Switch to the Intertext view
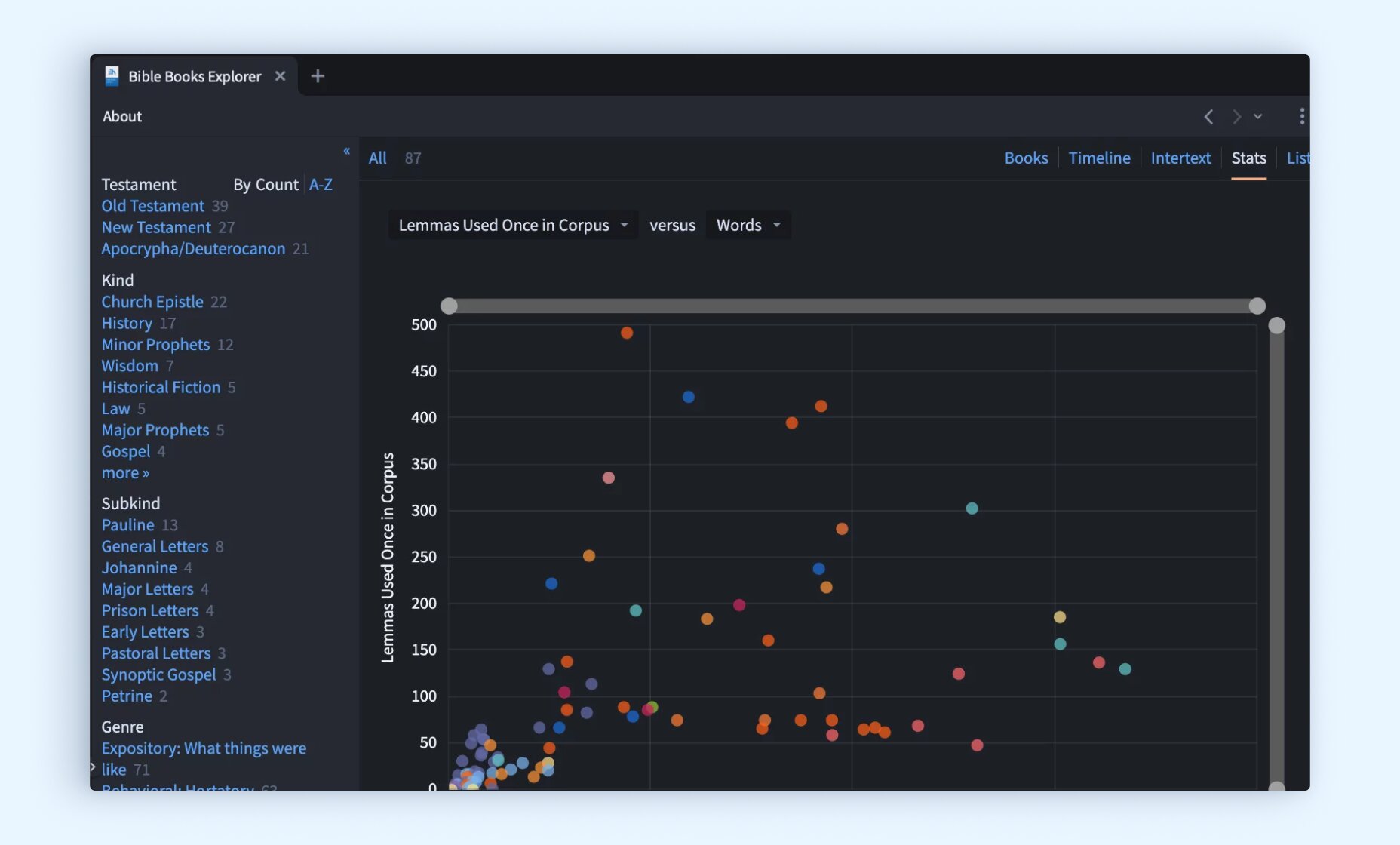Image resolution: width=1400 pixels, height=845 pixels. click(x=1180, y=158)
